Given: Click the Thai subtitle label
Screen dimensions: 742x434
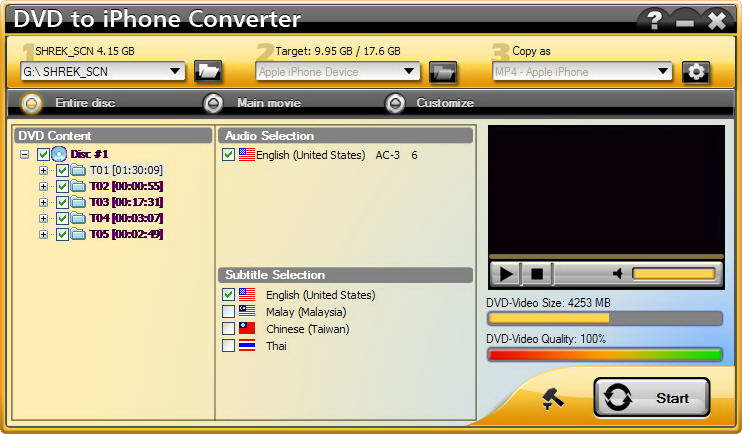Looking at the screenshot, I should [276, 346].
